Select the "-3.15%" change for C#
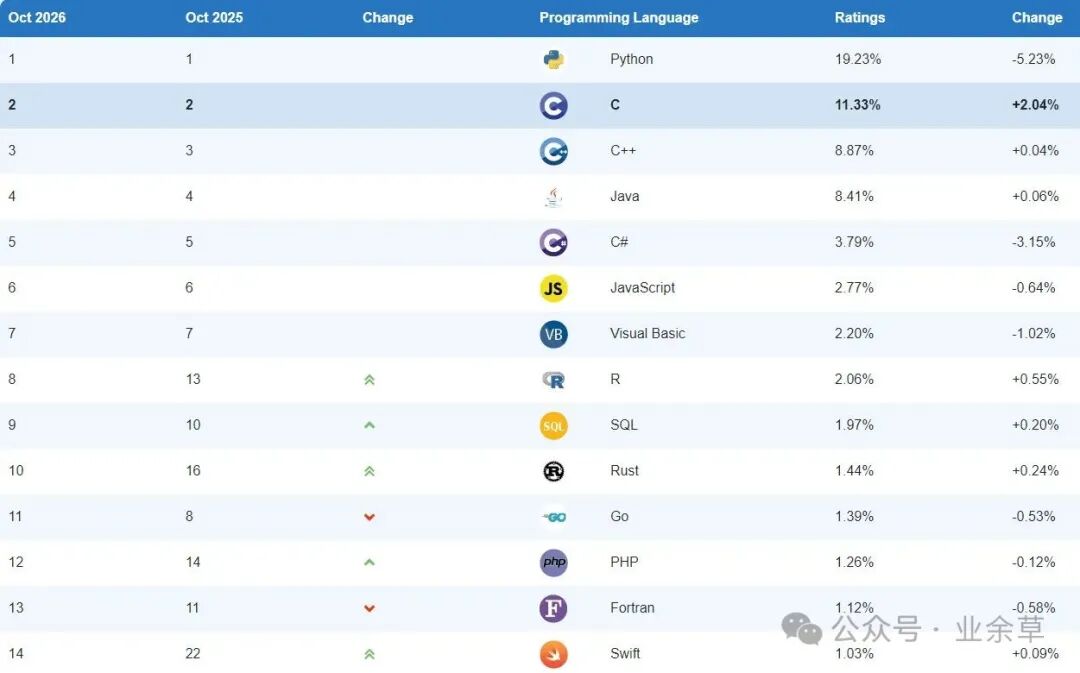 (x=1034, y=242)
